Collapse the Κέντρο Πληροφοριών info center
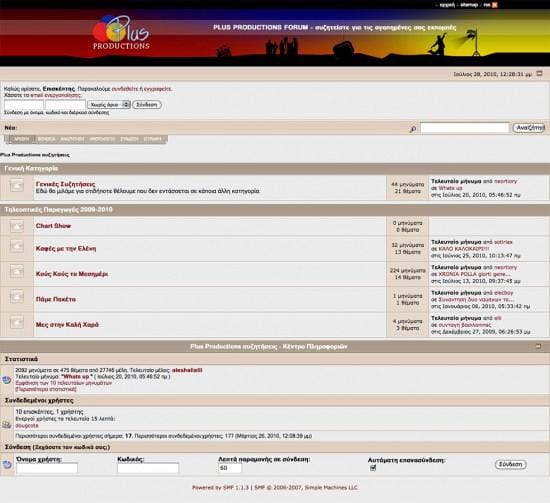 (538, 346)
